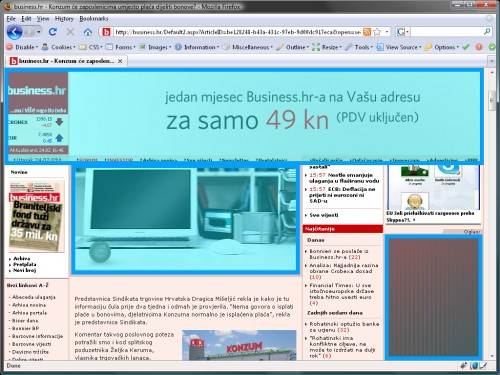Click the browser Back arrow button
Viewport: 500px width, 375px height.
tap(14, 32)
